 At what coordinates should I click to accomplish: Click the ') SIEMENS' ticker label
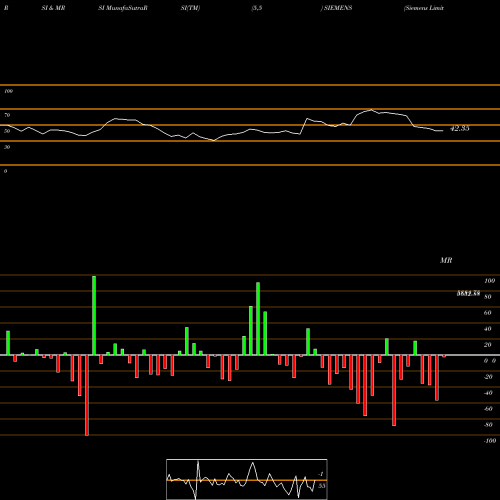pos(336,8)
